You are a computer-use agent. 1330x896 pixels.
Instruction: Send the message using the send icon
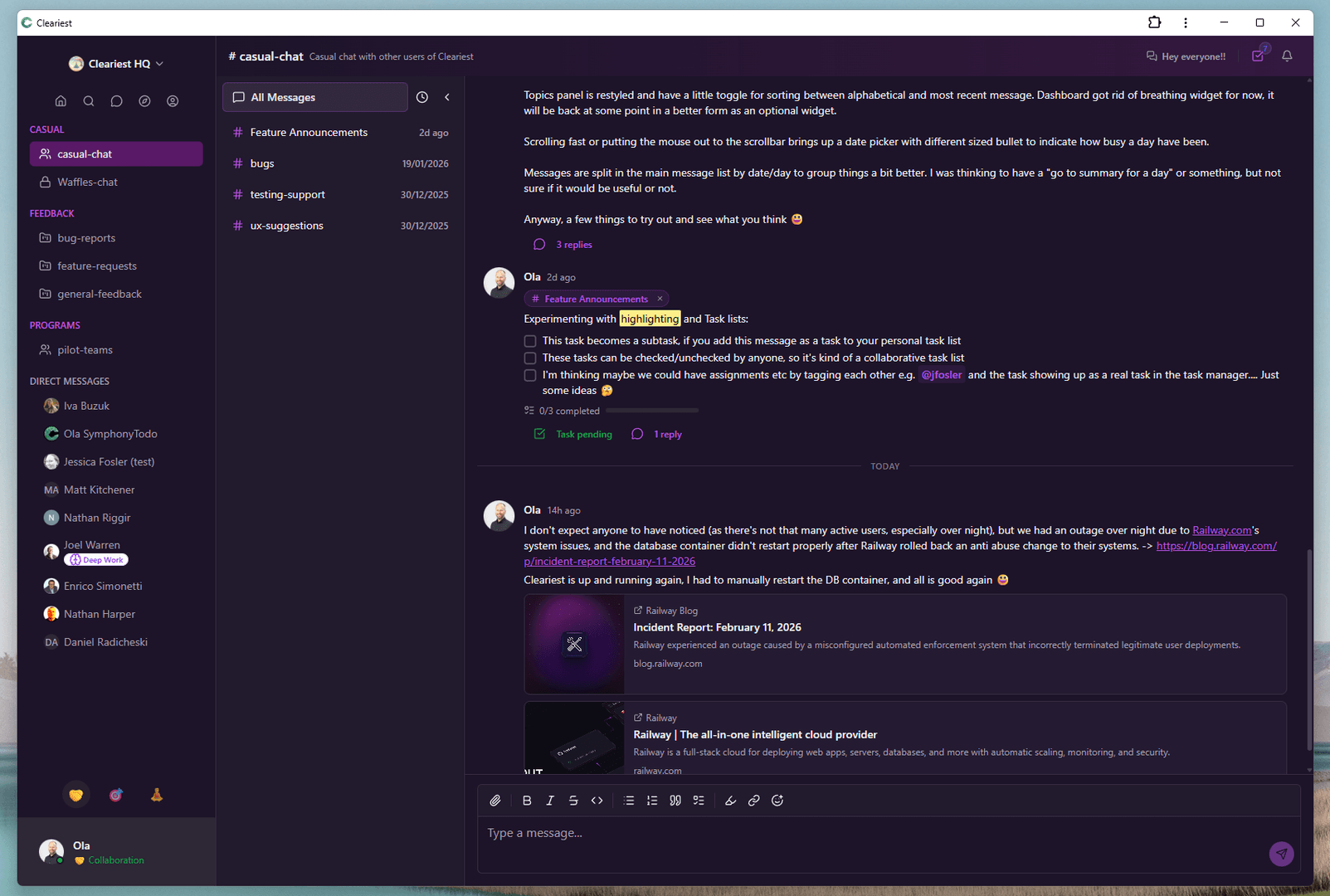pos(1281,854)
